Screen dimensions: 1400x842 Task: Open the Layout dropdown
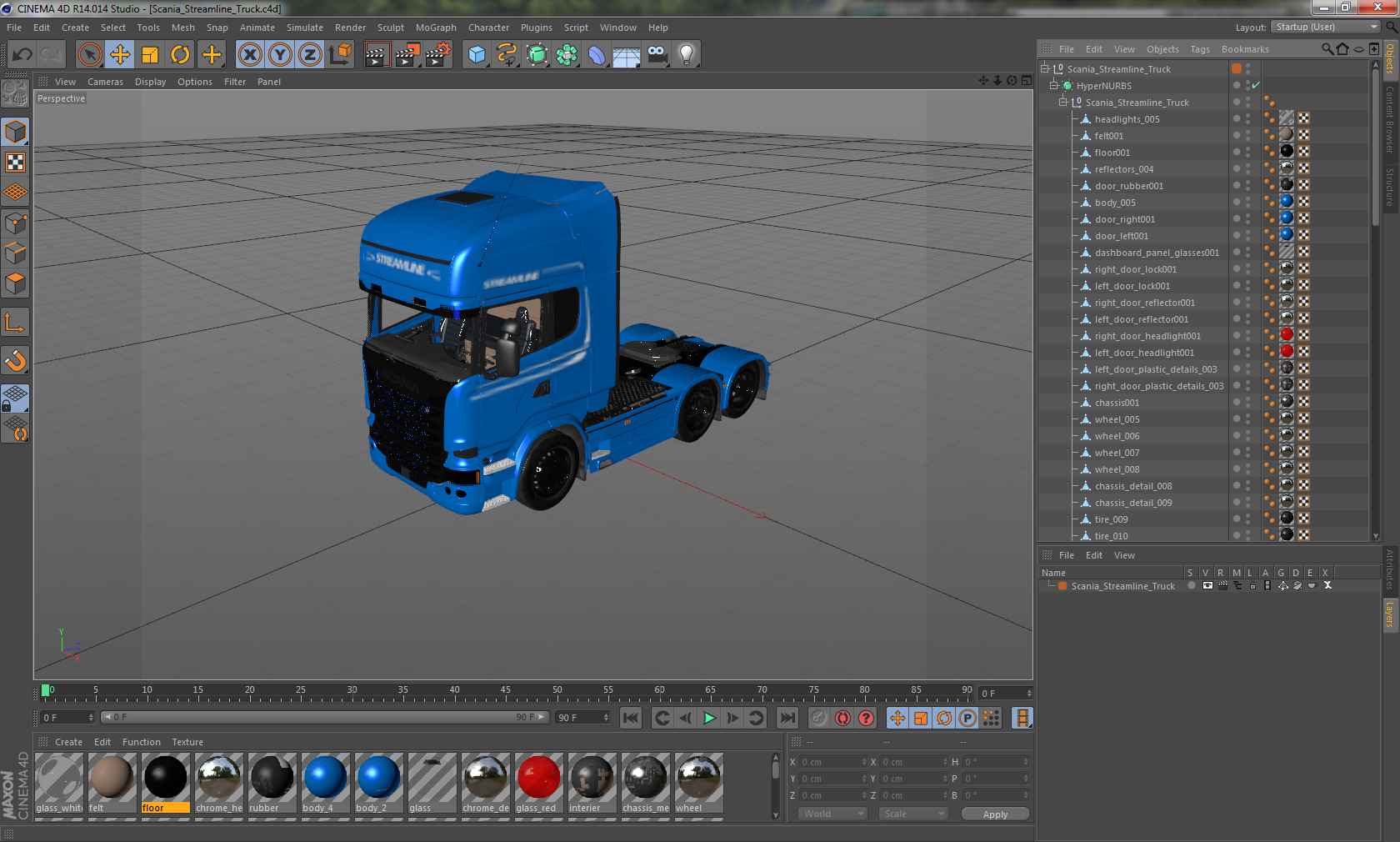coord(1327,27)
